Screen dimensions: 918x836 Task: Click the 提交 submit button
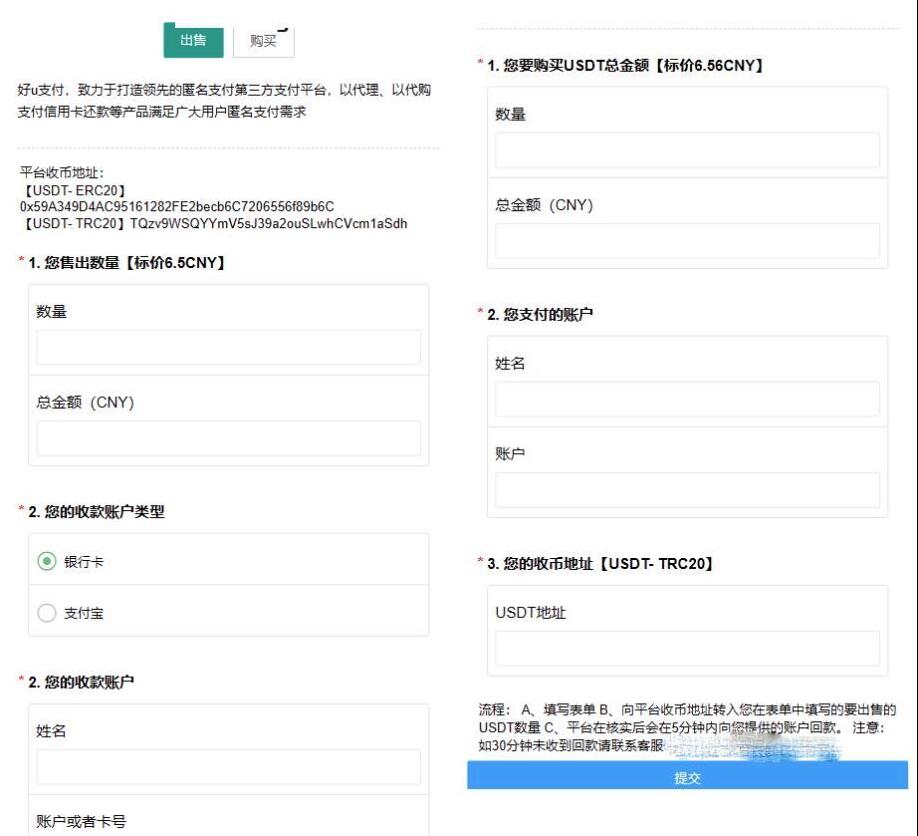(x=689, y=777)
